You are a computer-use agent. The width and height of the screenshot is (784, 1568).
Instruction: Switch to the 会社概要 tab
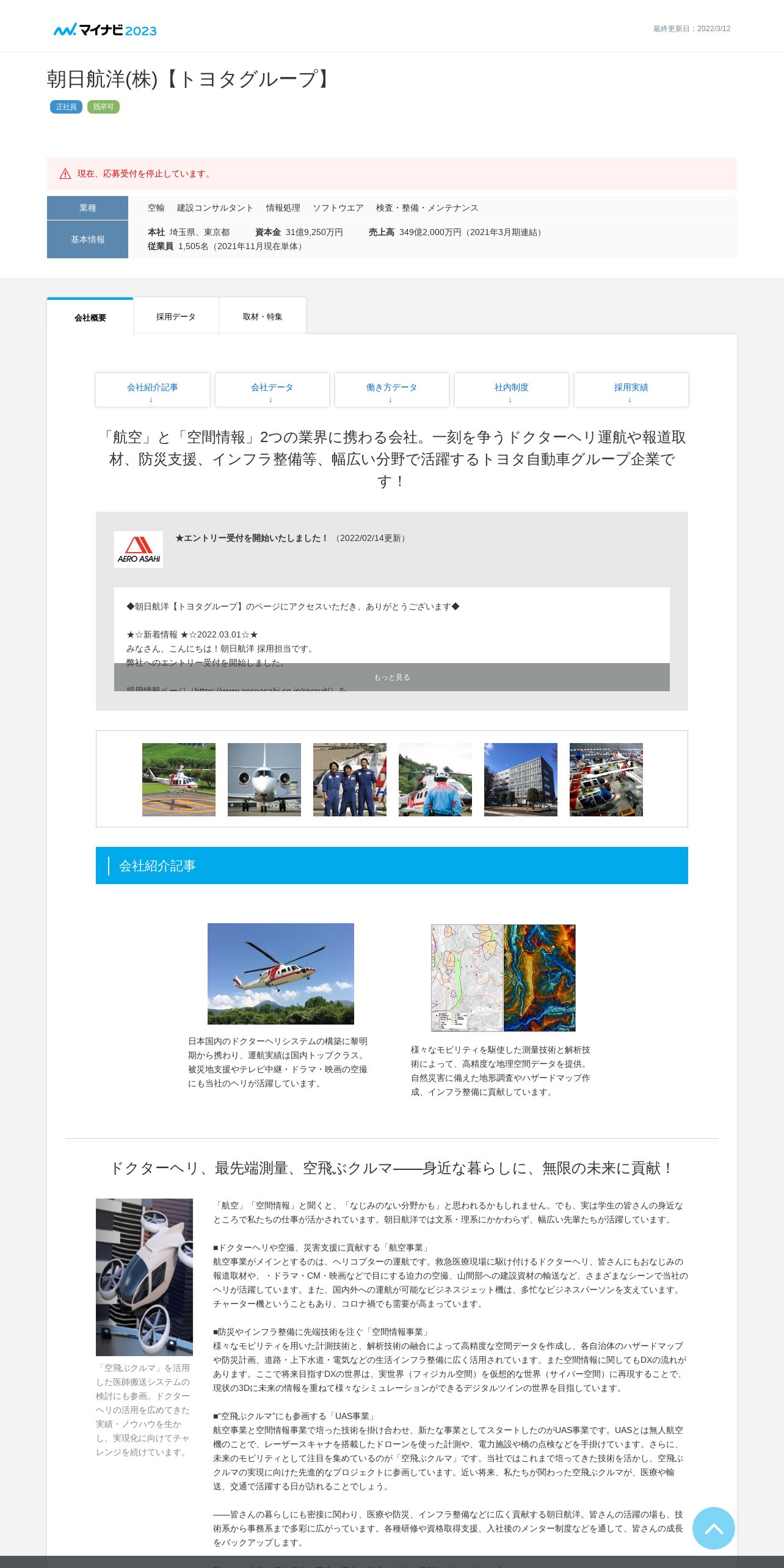90,317
